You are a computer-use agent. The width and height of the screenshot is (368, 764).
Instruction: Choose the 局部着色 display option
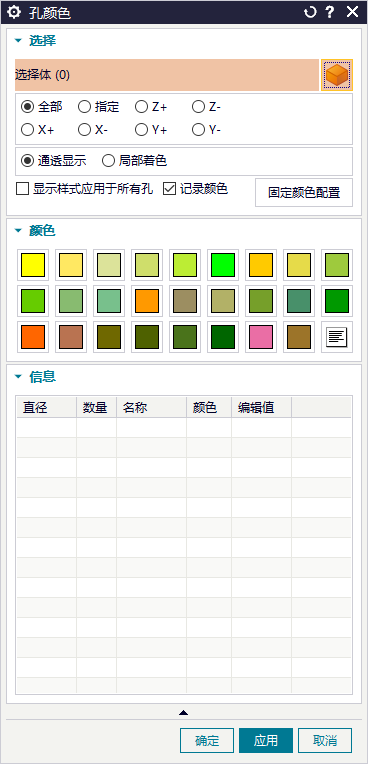[108, 161]
